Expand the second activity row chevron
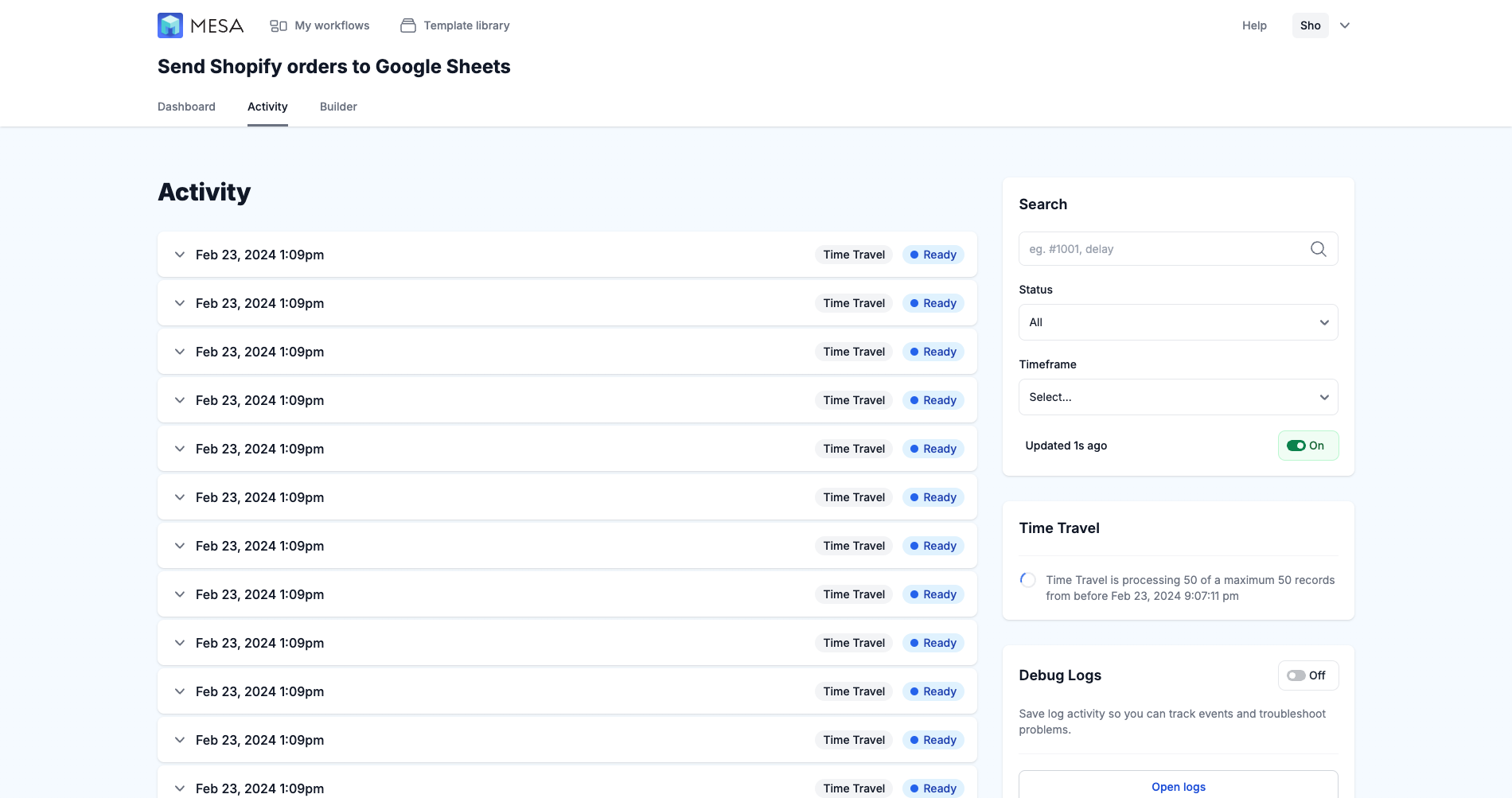Screen dimensions: 1512x798 tap(180, 303)
